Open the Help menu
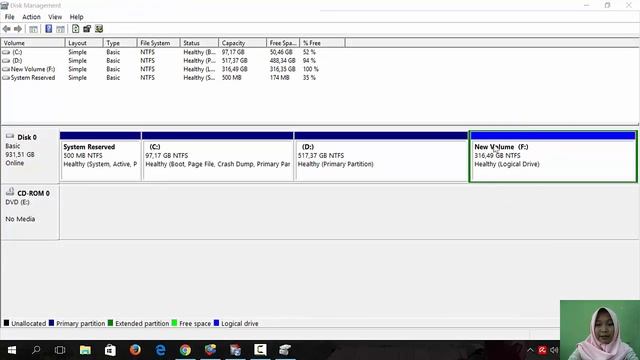 point(76,17)
